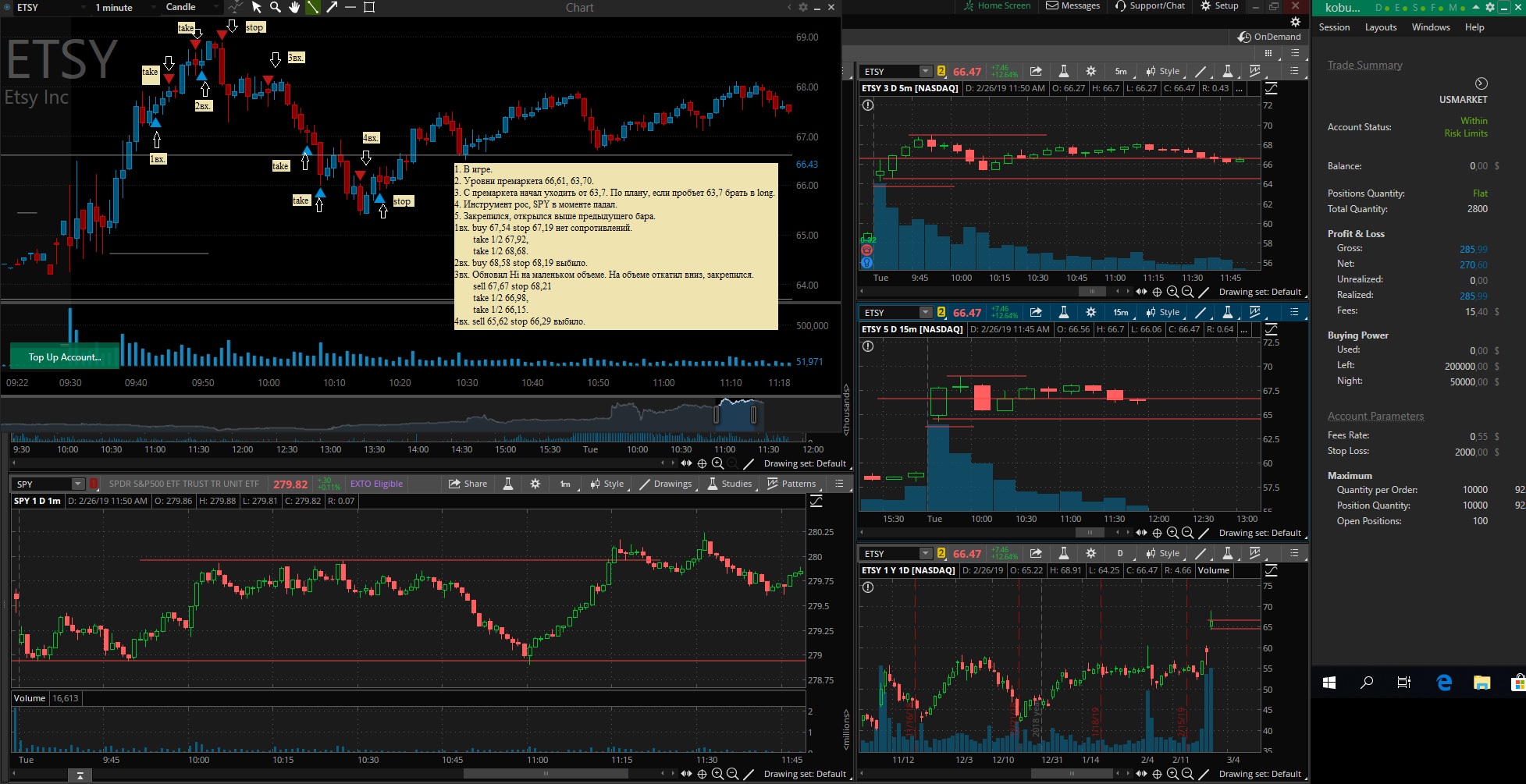Screen dimensions: 1526x784
Task: Toggle the trend line drawing tool
Action: pyautogui.click(x=313, y=7)
